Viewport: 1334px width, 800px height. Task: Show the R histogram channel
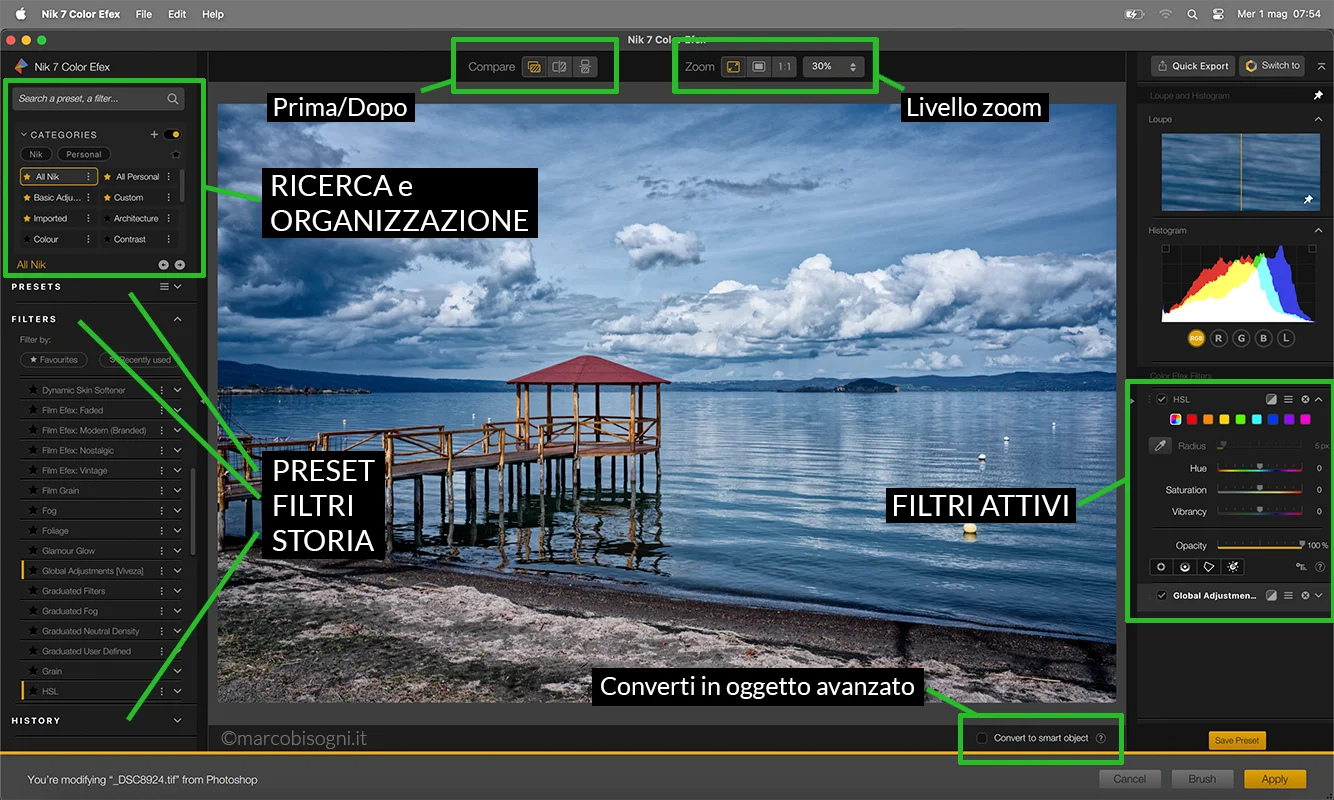point(1218,338)
